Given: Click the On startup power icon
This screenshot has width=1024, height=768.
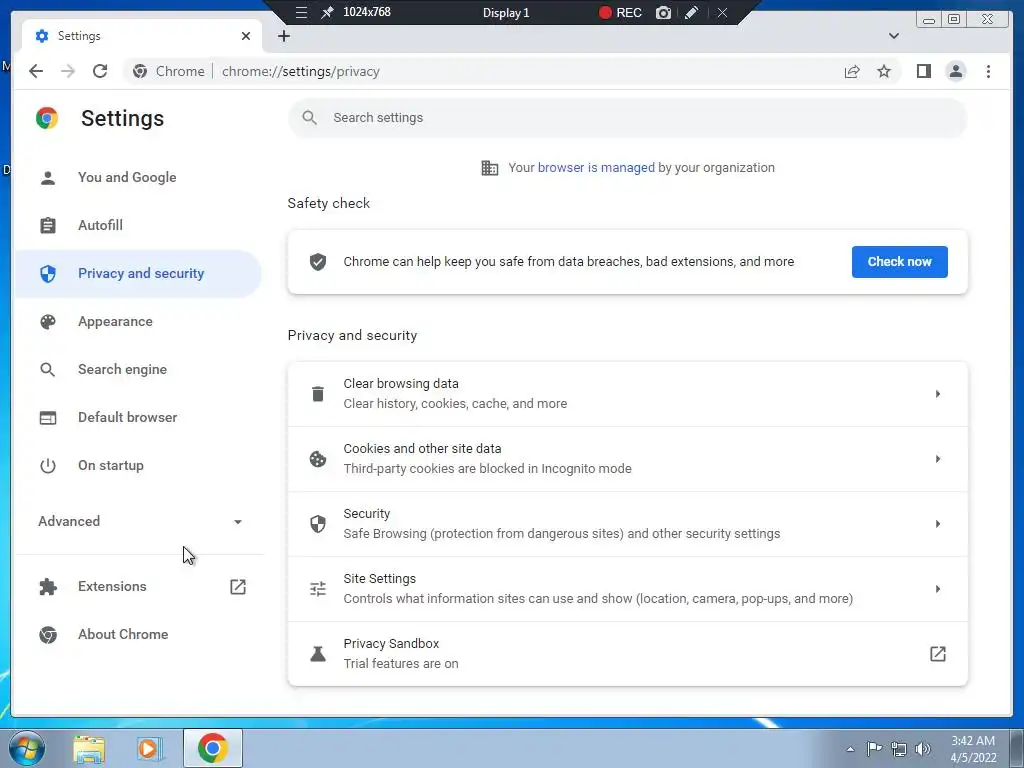Looking at the screenshot, I should click(x=48, y=466).
